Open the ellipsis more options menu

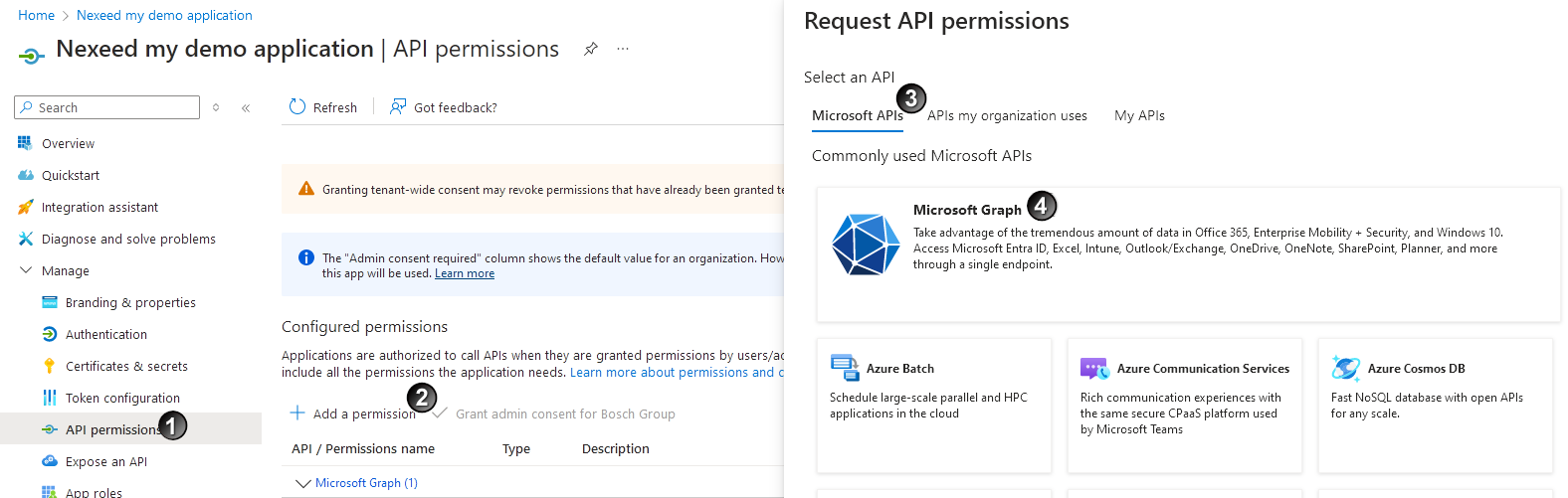click(x=623, y=49)
